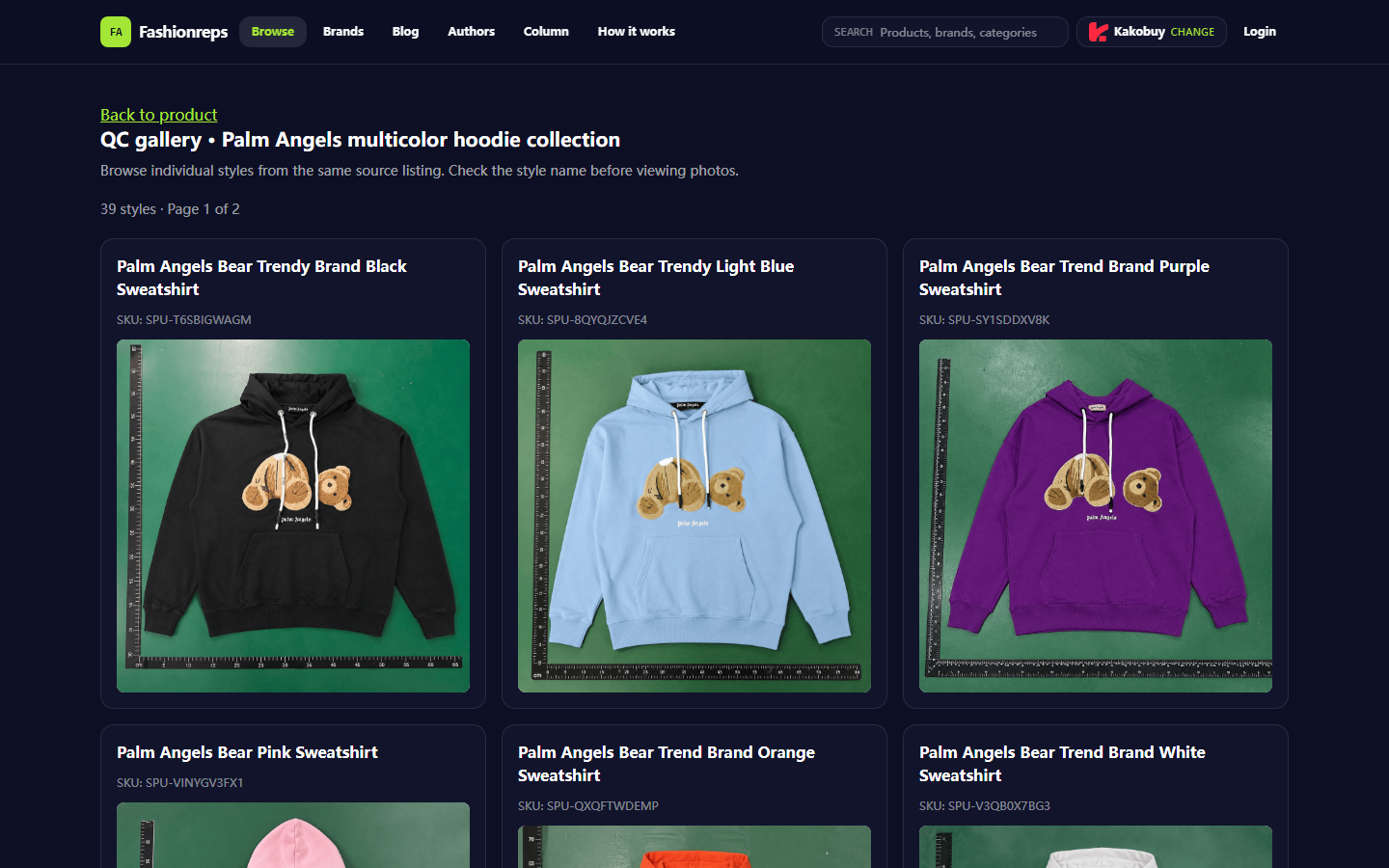Click title Palm Angels Bear Trend Brand Purple Sweatshirt
Viewport: 1389px width, 868px height.
point(1064,278)
